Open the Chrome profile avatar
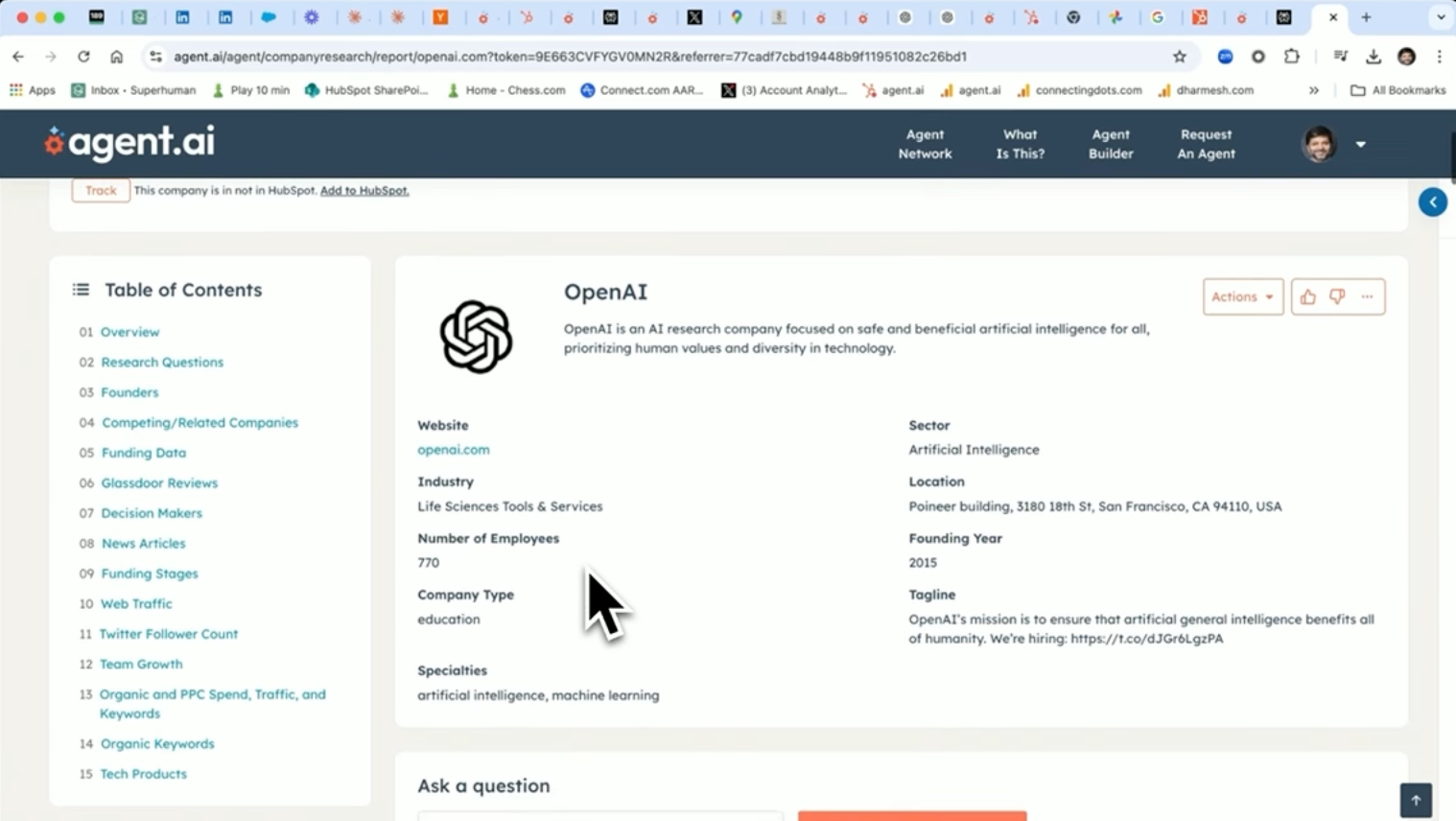 point(1406,57)
